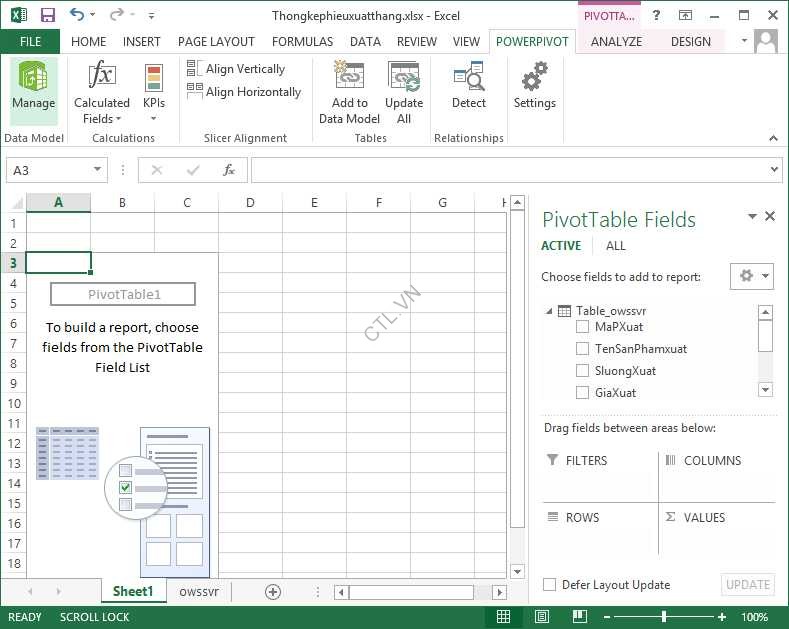This screenshot has height=629, width=789.
Task: Open the owssvr sheet tab
Action: [199, 591]
